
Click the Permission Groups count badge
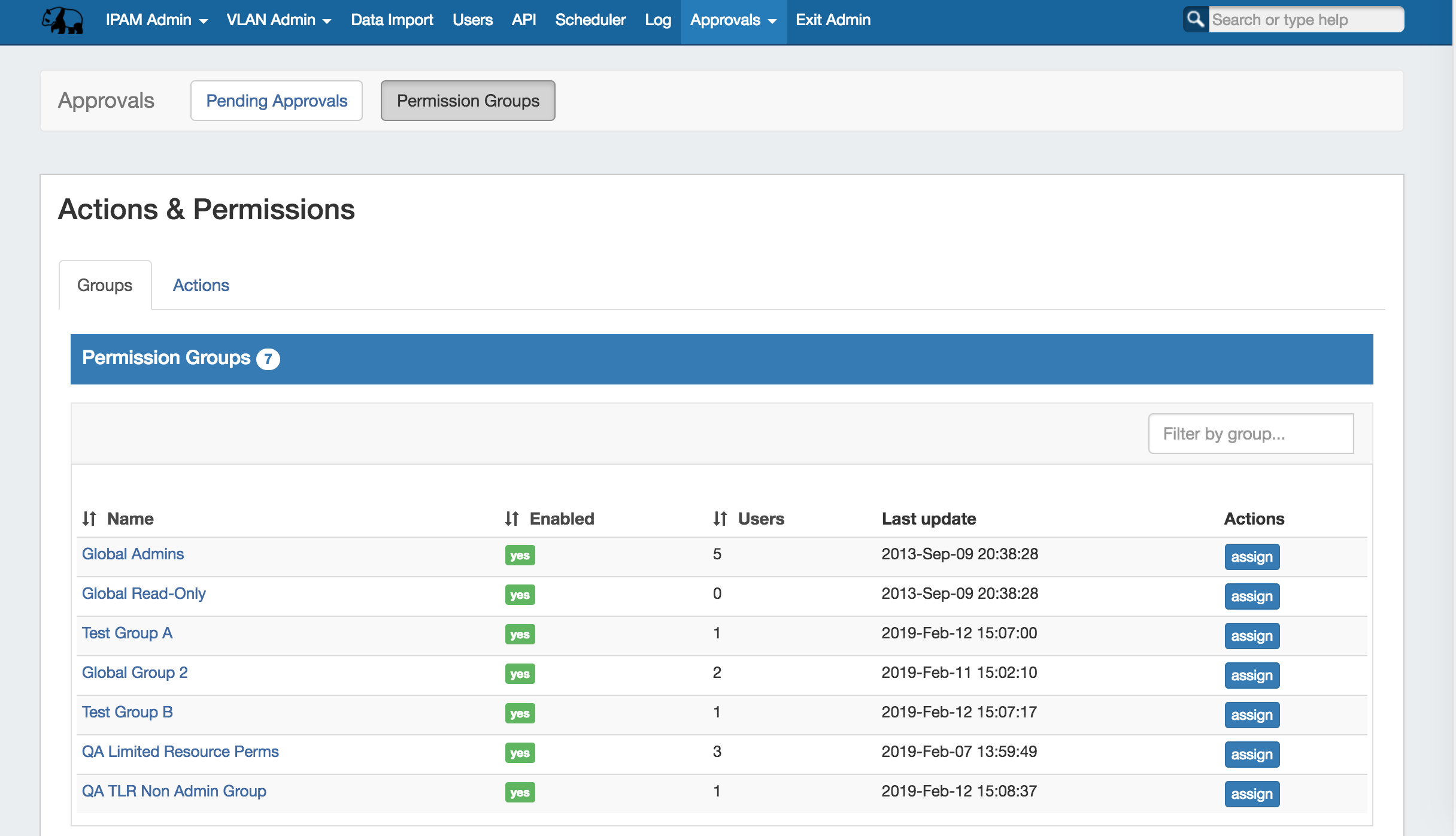268,359
